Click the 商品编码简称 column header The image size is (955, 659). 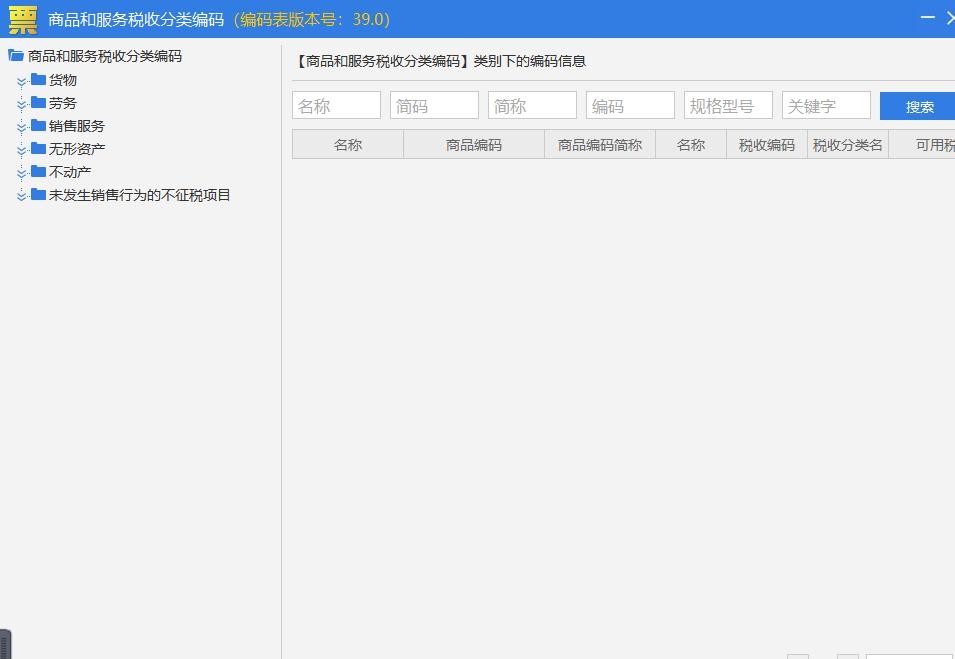tap(600, 145)
